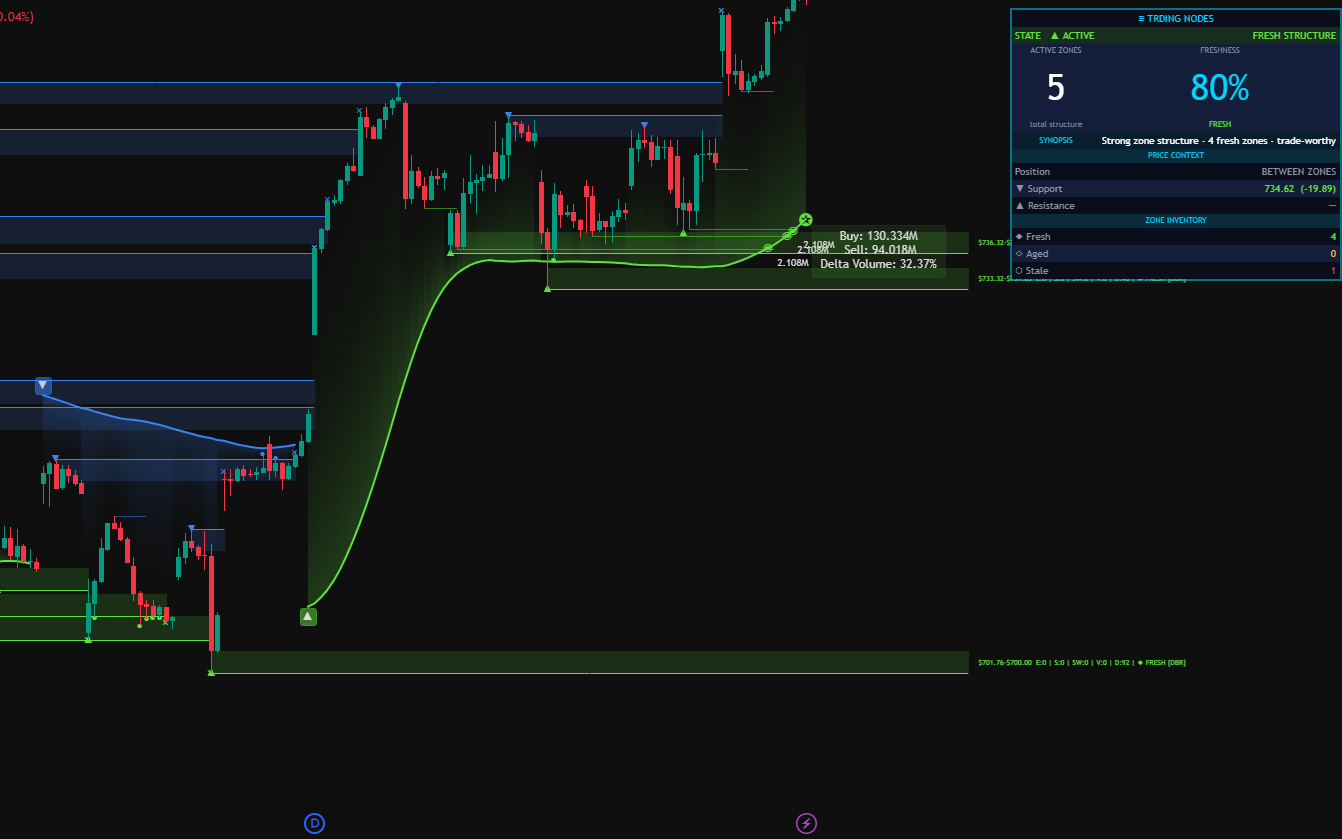The width and height of the screenshot is (1342, 839).
Task: Click the $701.76-$700.00 FRESH [DBR] zone label
Action: (1081, 662)
